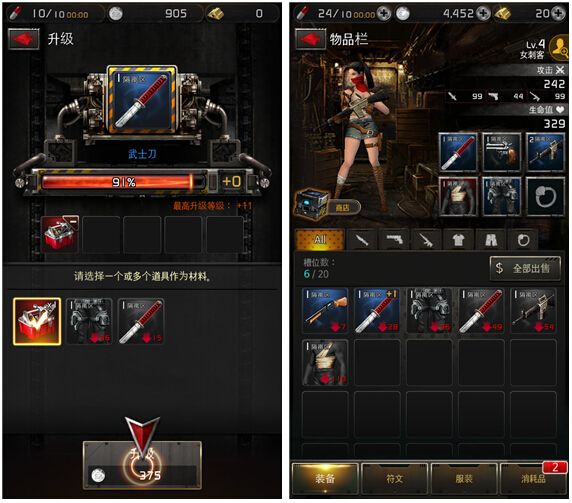Confirm upgrade costing 375 coins

142,465
